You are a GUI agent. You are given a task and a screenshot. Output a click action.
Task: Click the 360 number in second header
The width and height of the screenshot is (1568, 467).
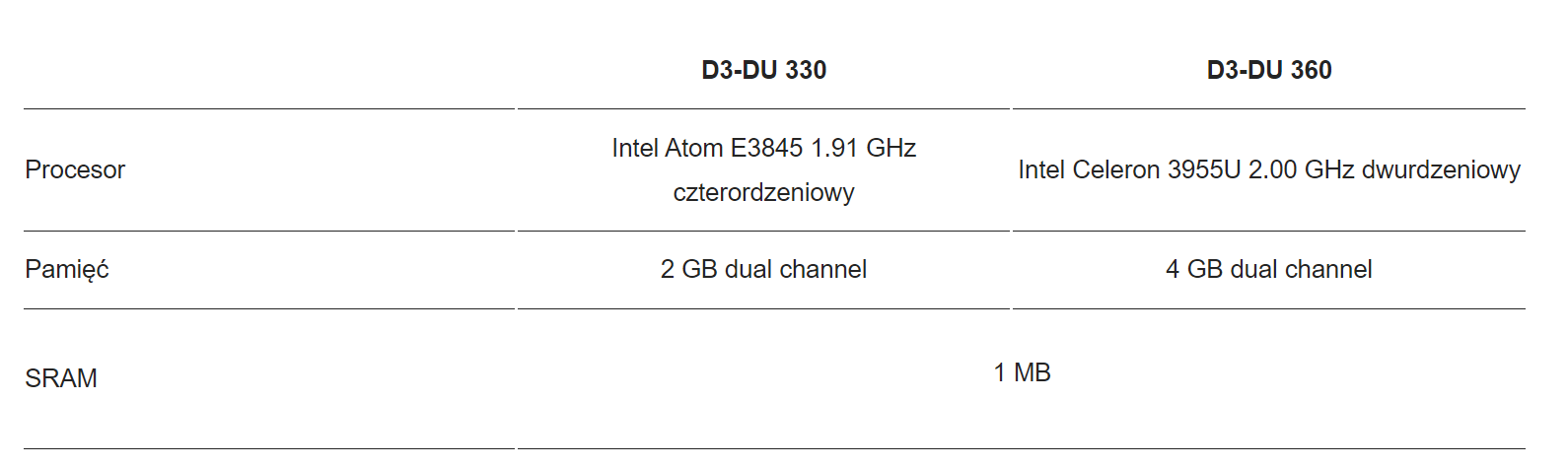coord(1312,70)
